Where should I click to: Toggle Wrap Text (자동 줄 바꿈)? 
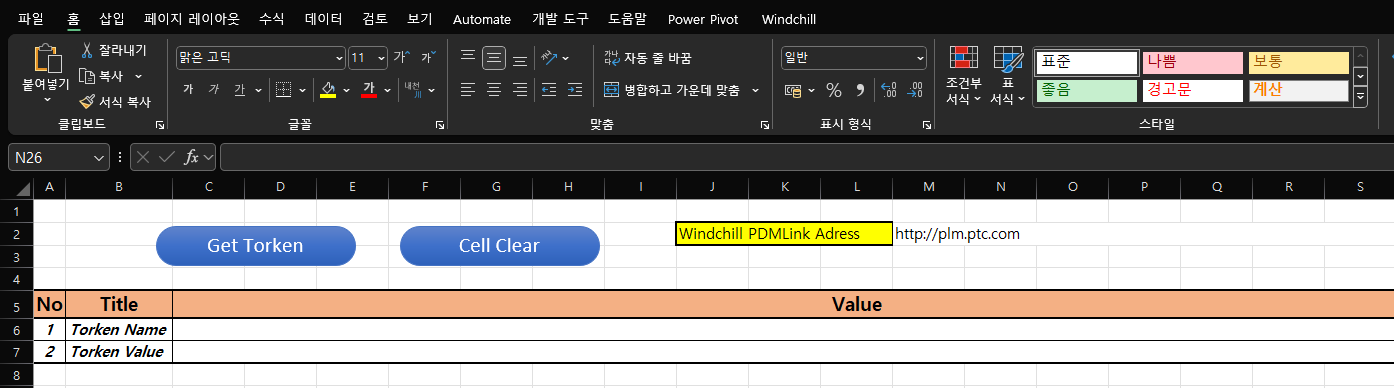[648, 58]
